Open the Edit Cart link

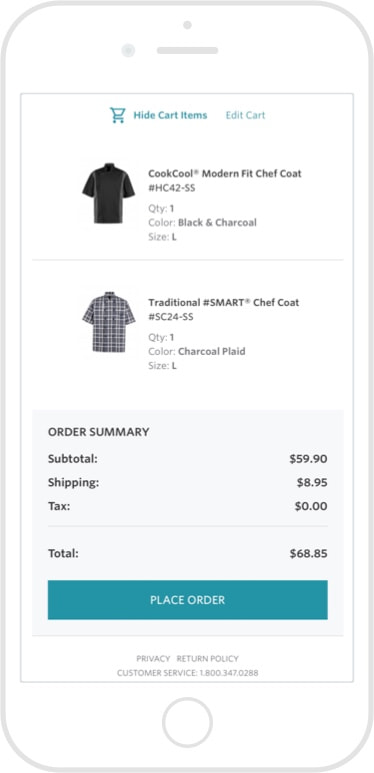[x=245, y=115]
